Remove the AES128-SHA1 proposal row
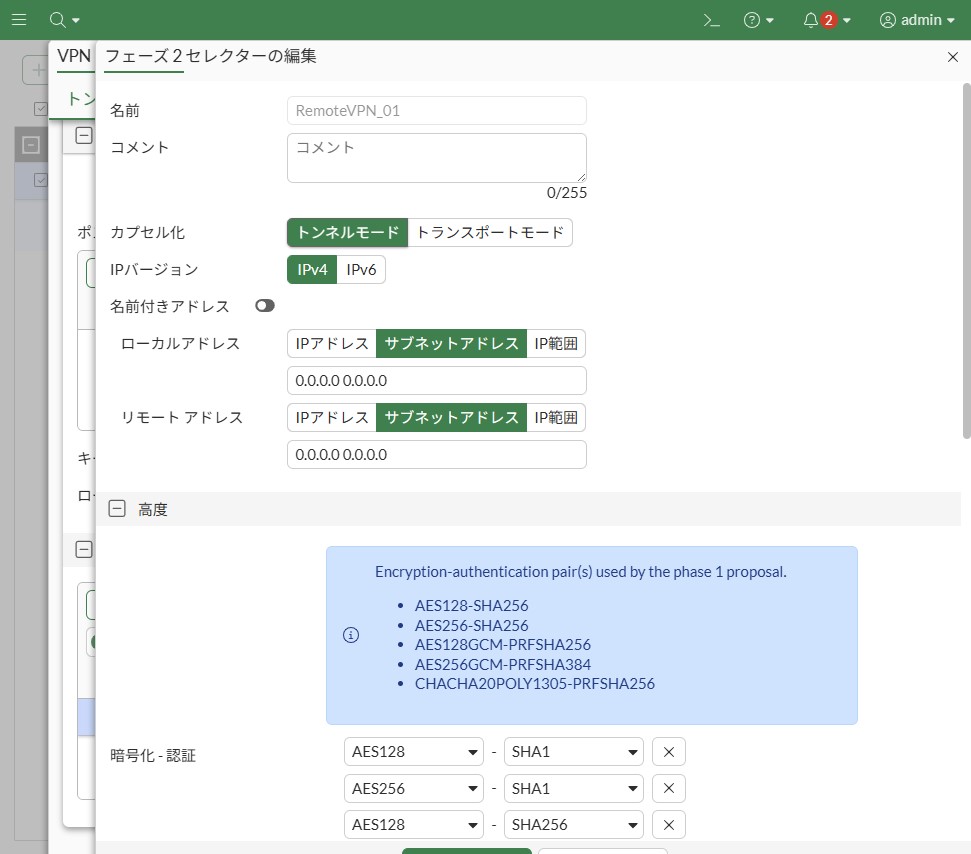The height and width of the screenshot is (854, 971). tap(668, 752)
